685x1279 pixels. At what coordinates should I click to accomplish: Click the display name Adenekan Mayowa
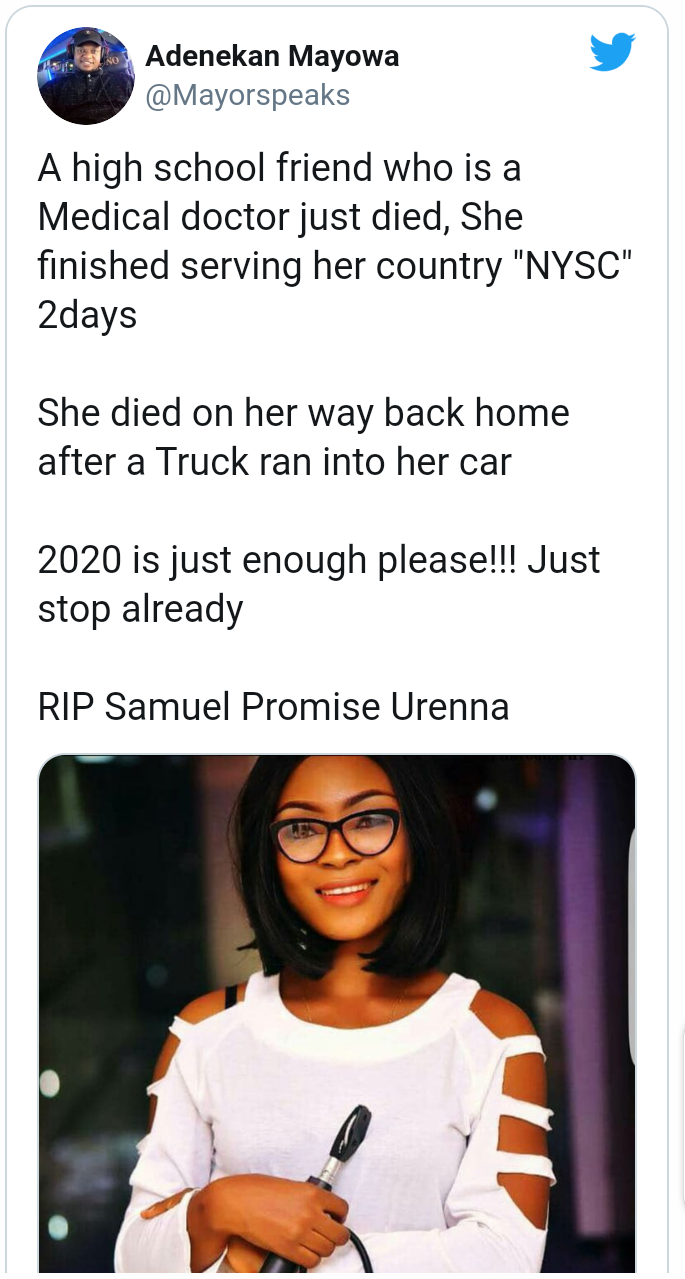tap(272, 57)
